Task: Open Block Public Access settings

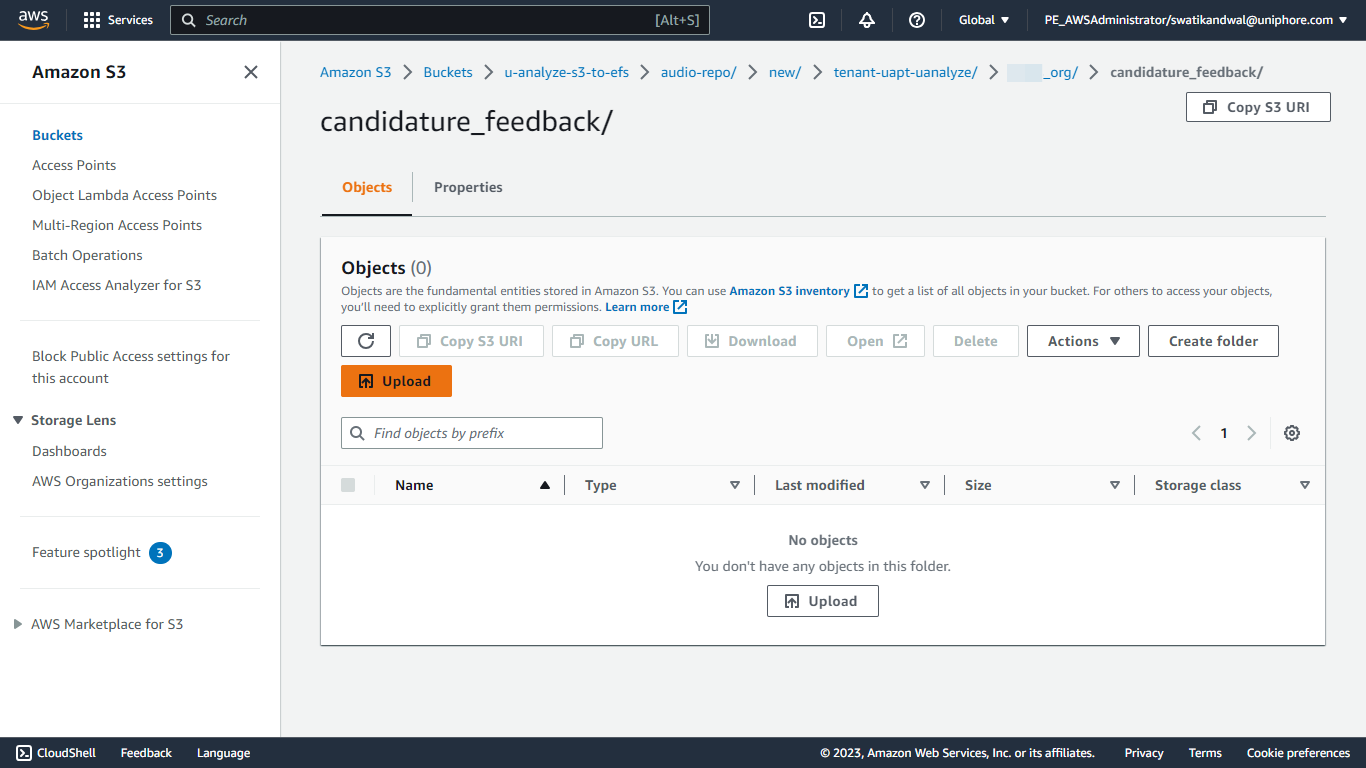Action: 131,367
